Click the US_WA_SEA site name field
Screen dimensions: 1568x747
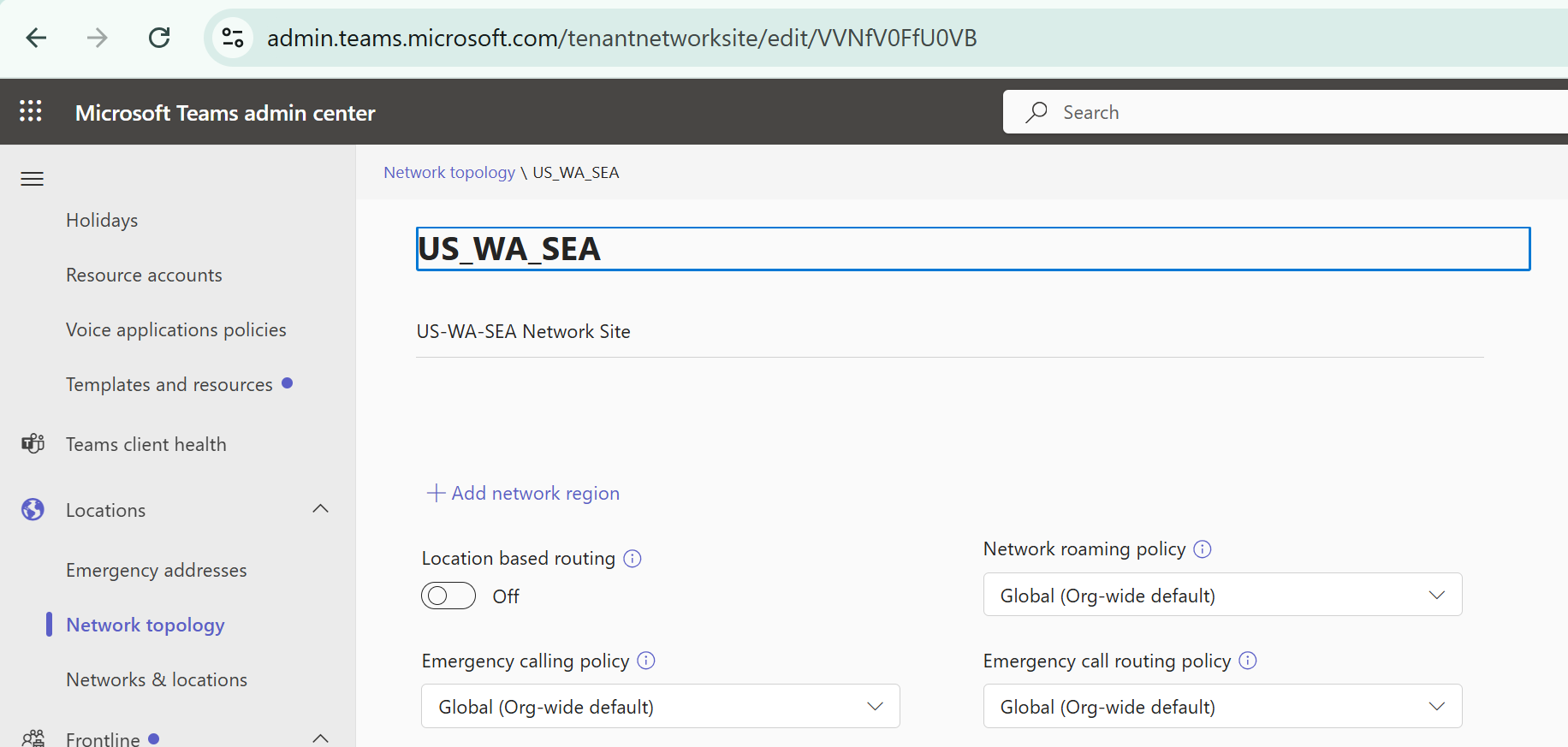[972, 249]
